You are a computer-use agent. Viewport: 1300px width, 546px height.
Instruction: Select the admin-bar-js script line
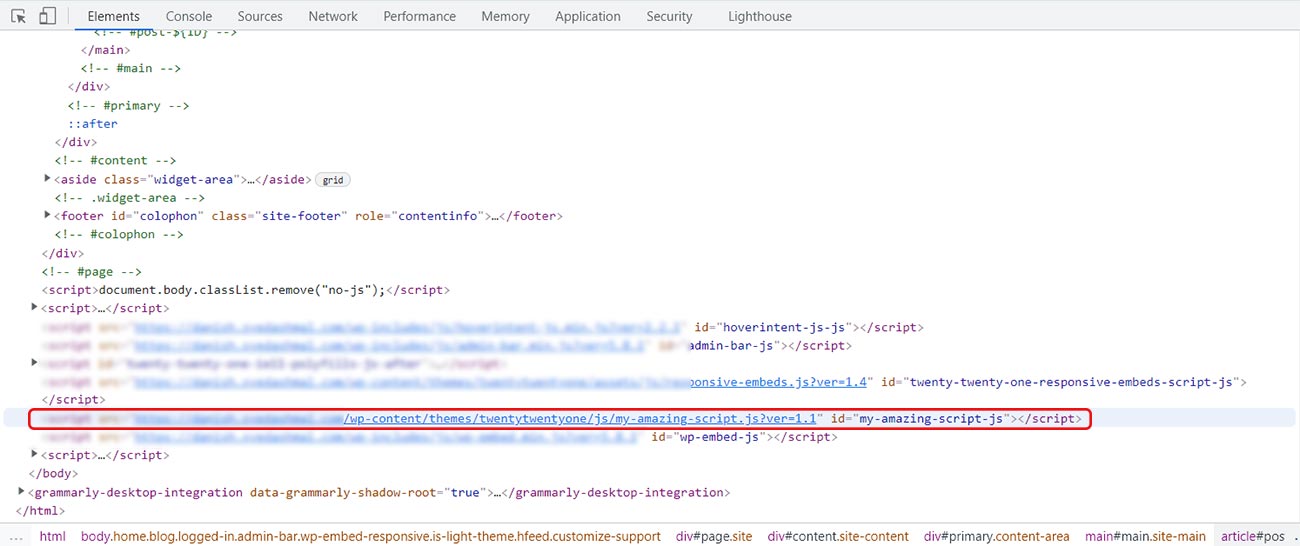(447, 345)
